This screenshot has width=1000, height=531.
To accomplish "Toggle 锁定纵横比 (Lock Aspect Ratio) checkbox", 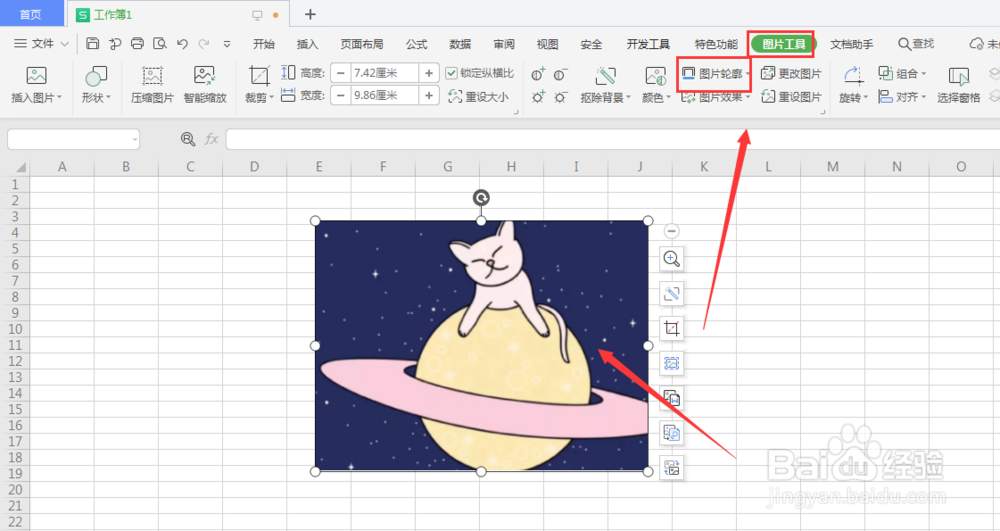I will point(452,73).
